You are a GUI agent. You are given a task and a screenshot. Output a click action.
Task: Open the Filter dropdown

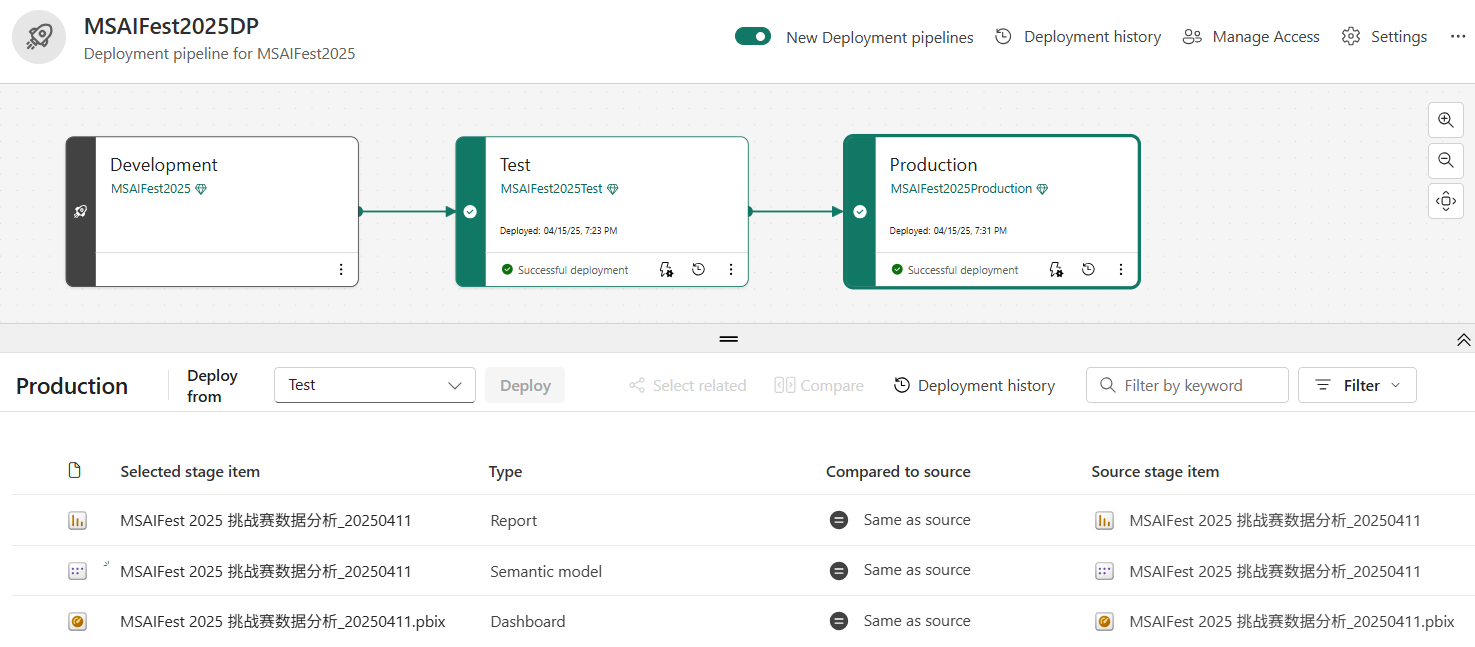pos(1357,385)
